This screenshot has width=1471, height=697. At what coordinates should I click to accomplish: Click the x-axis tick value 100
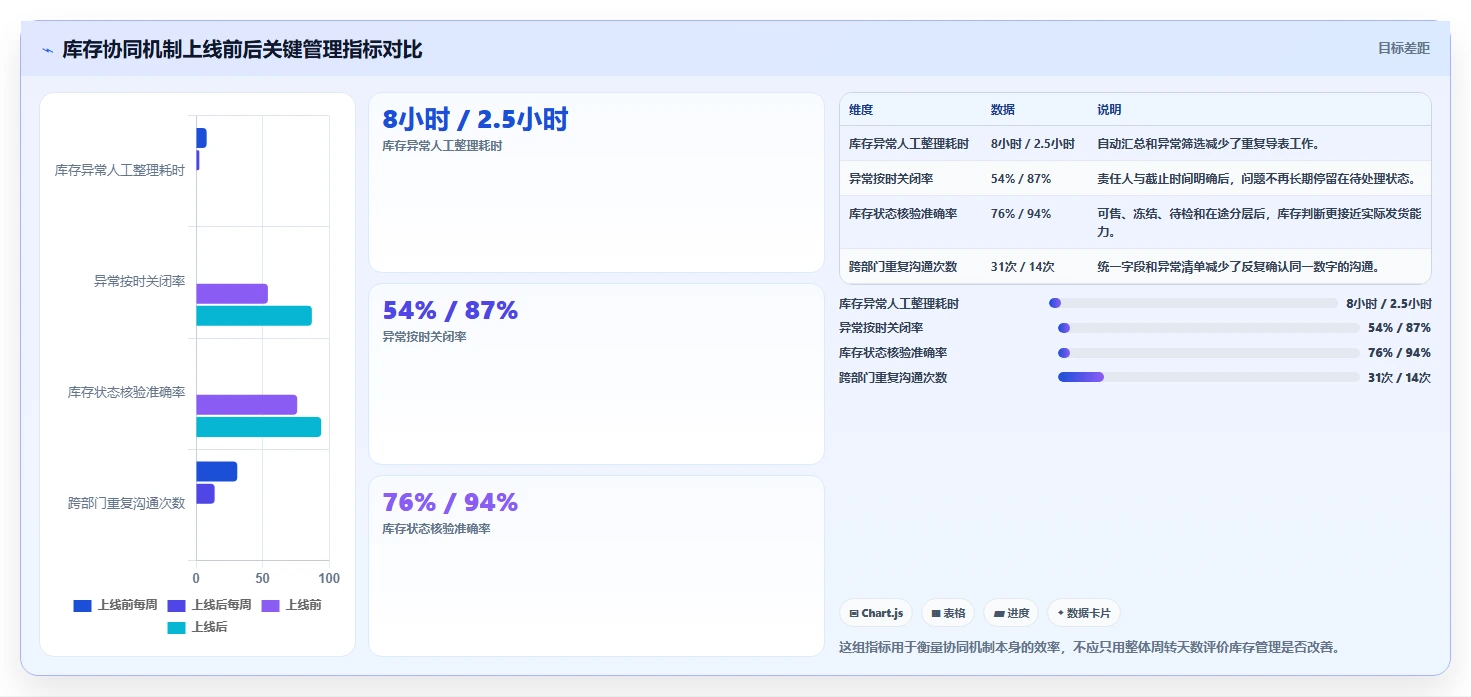tap(329, 578)
